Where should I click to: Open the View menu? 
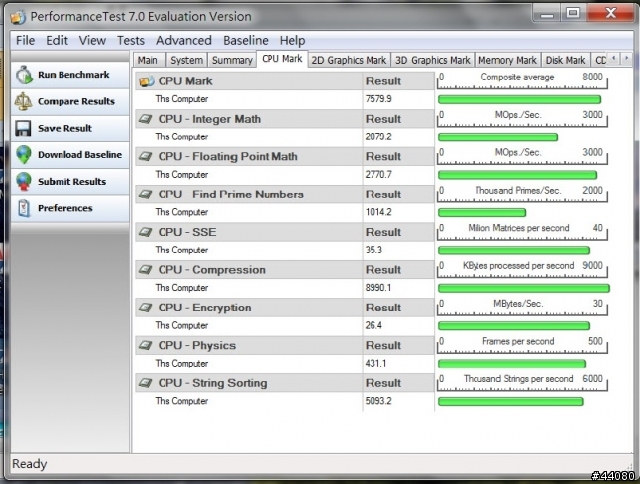[92, 40]
